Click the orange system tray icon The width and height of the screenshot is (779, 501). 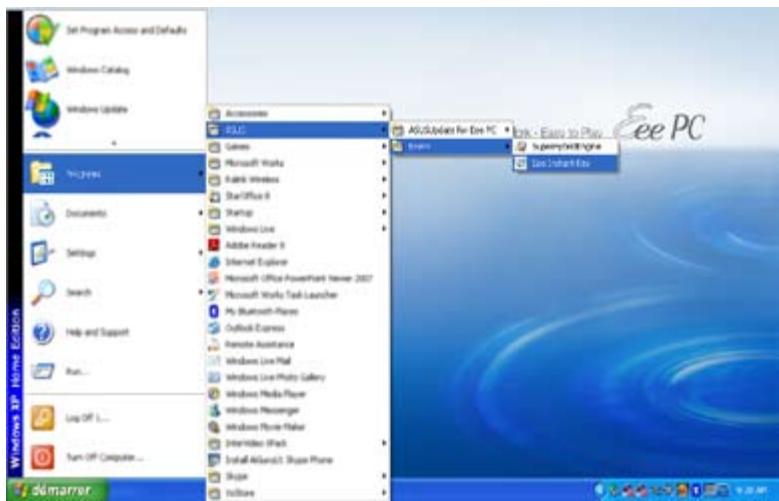(x=684, y=491)
